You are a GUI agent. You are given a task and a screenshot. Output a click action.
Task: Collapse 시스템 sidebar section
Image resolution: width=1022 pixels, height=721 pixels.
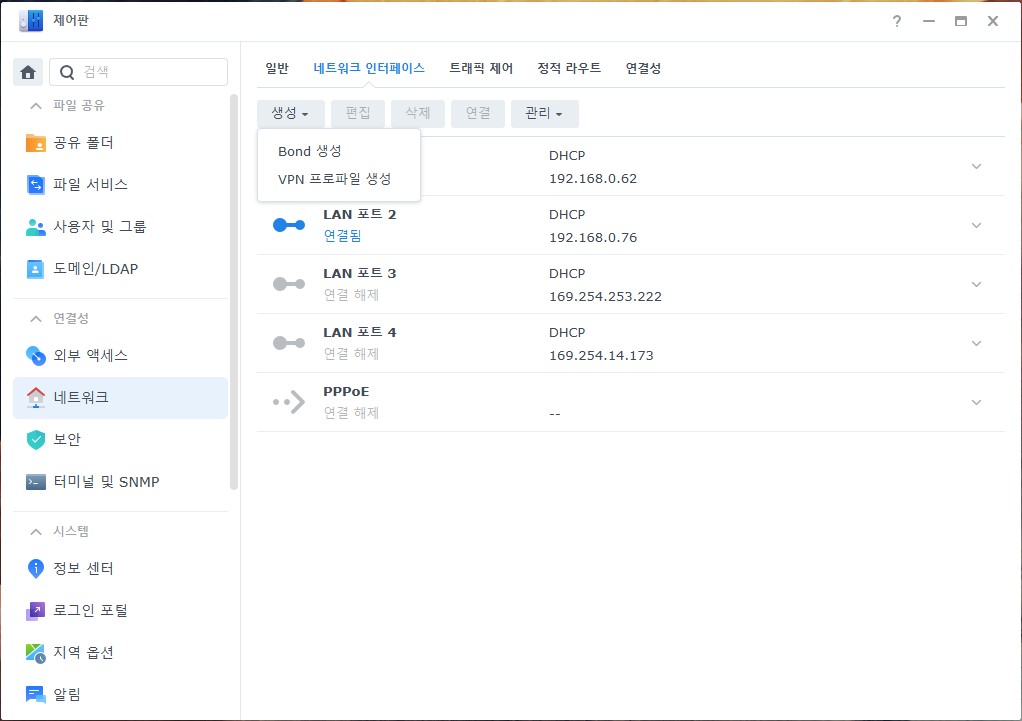(x=36, y=532)
